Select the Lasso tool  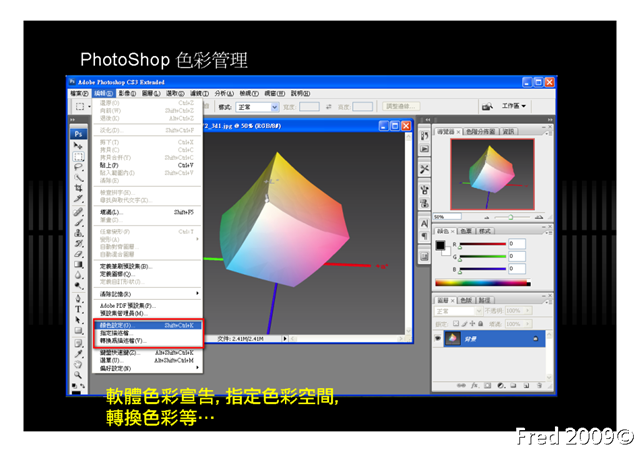(x=78, y=167)
